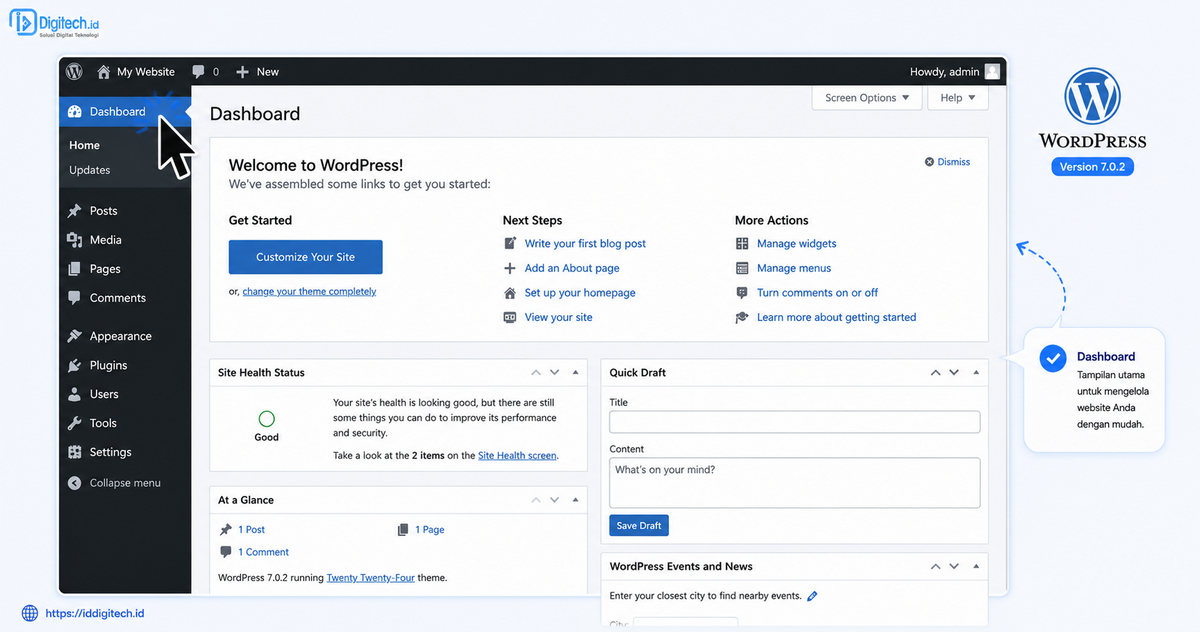Click the 1 Page link
Viewport: 1200px width, 632px height.
(430, 530)
